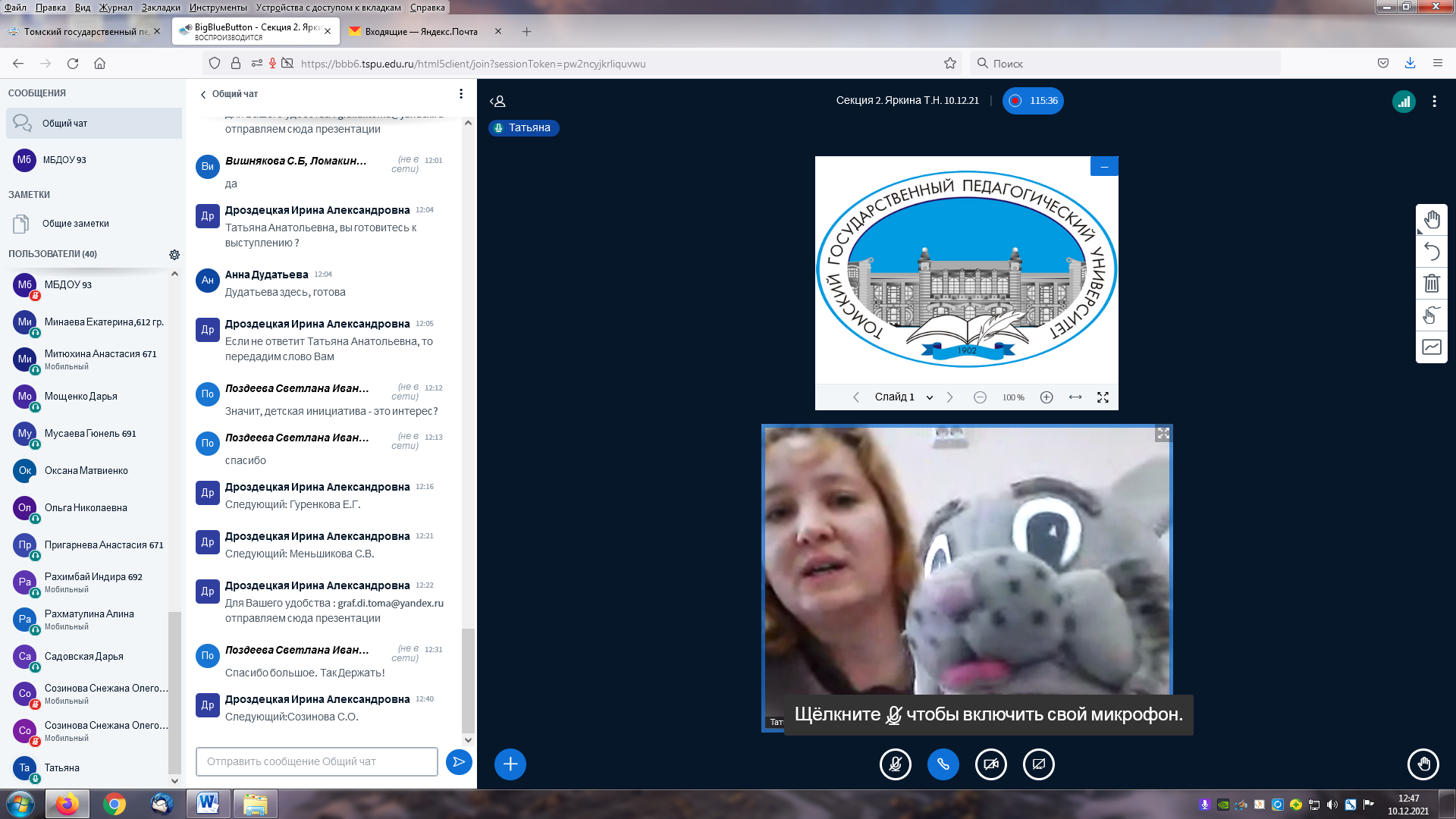Make the webcam video fullscreen
This screenshot has width=1456, height=819.
tap(1163, 434)
